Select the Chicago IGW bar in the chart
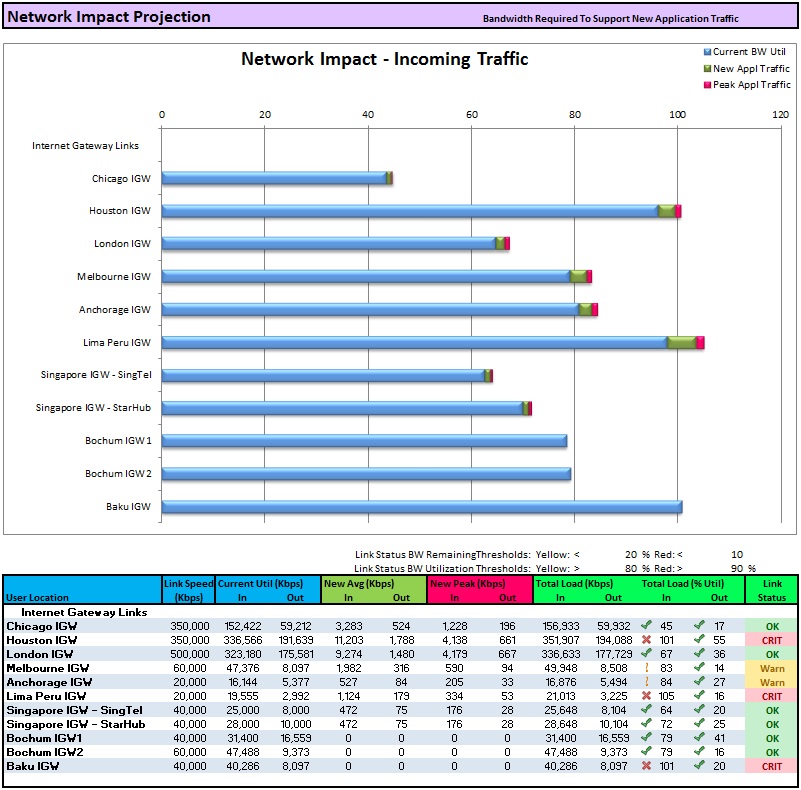 pos(274,178)
